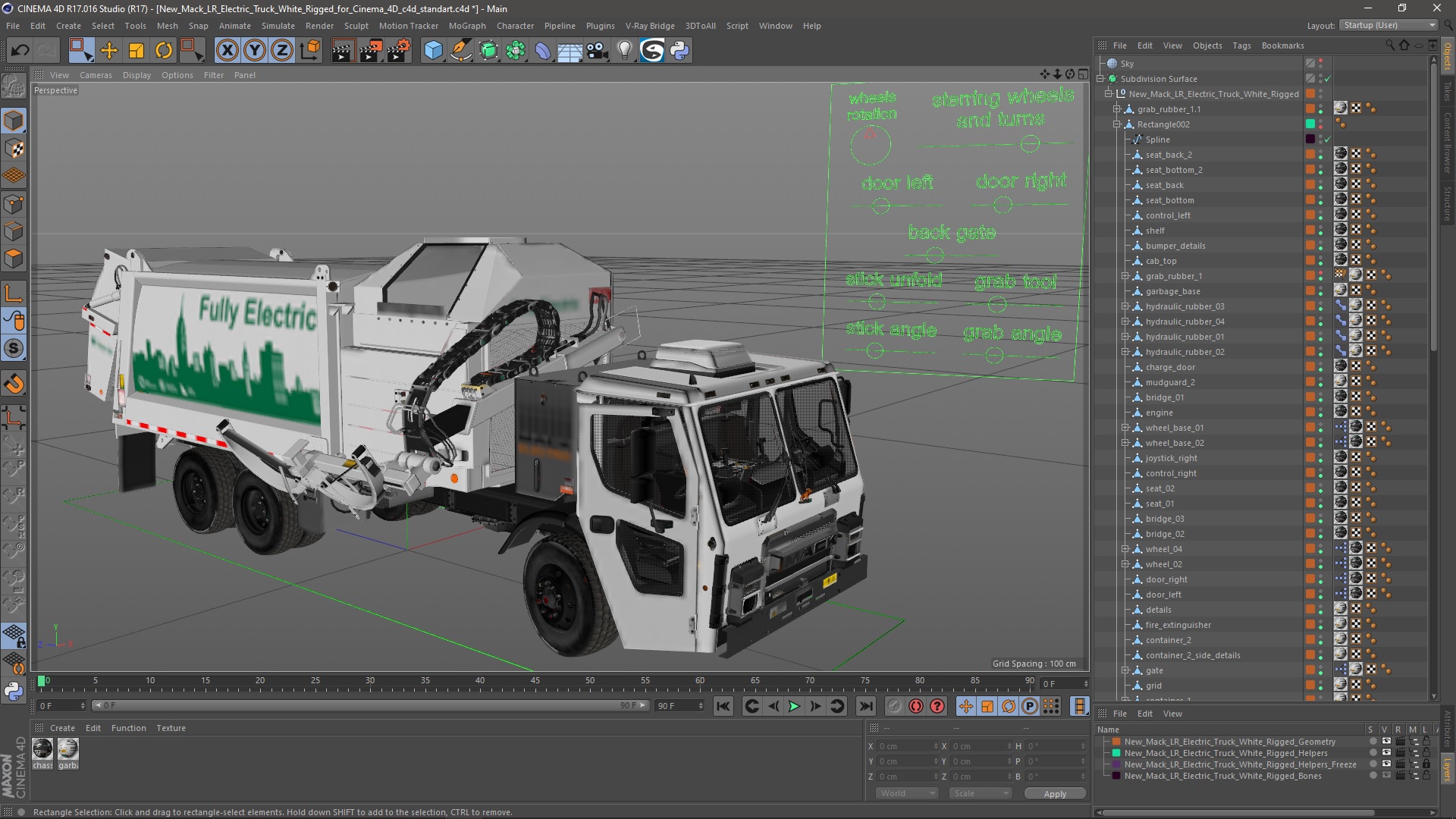Select the fire_extinguisher object
1456x819 pixels.
coord(1178,625)
